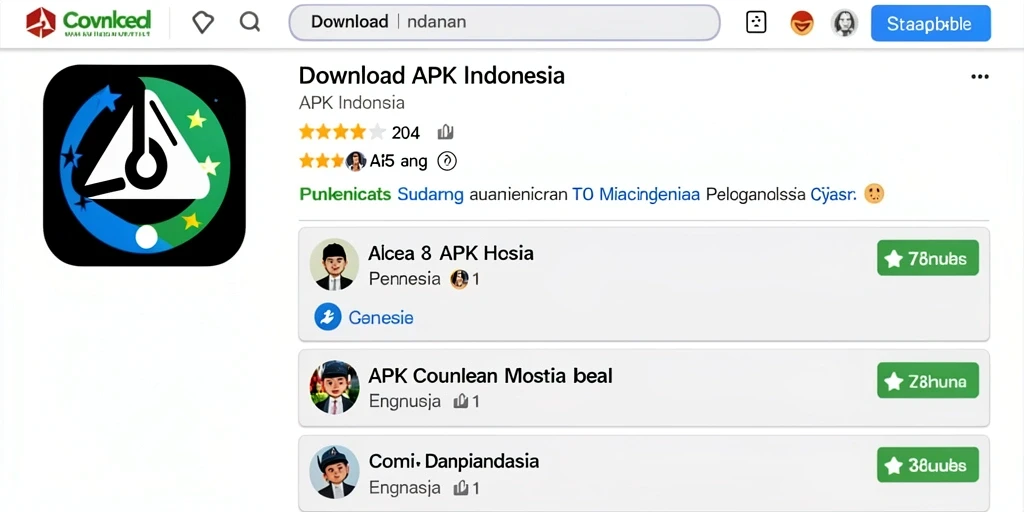
Task: Click the large app icon thumbnail
Action: pos(144,165)
